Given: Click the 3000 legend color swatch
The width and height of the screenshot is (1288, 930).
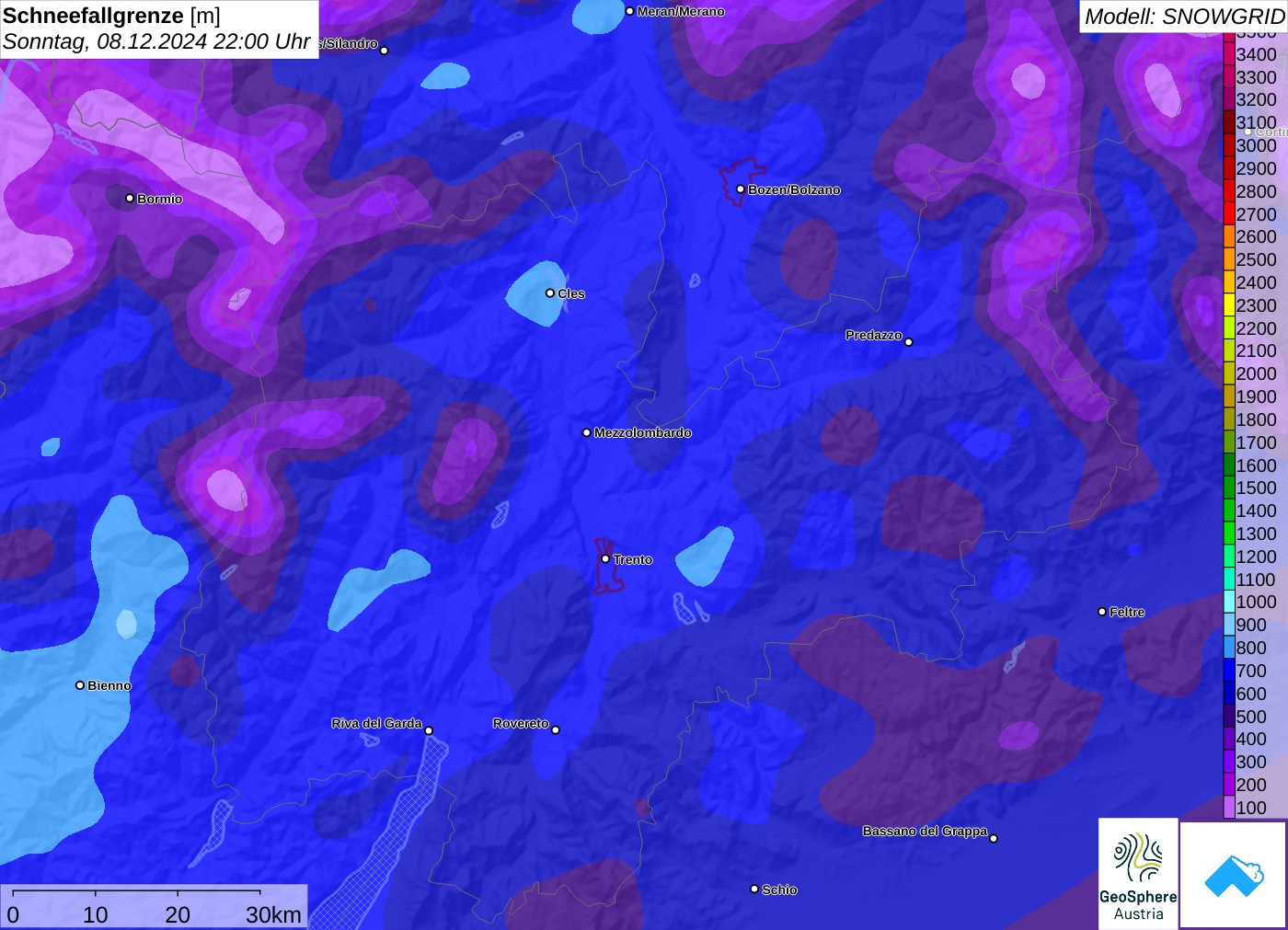Looking at the screenshot, I should (1228, 145).
